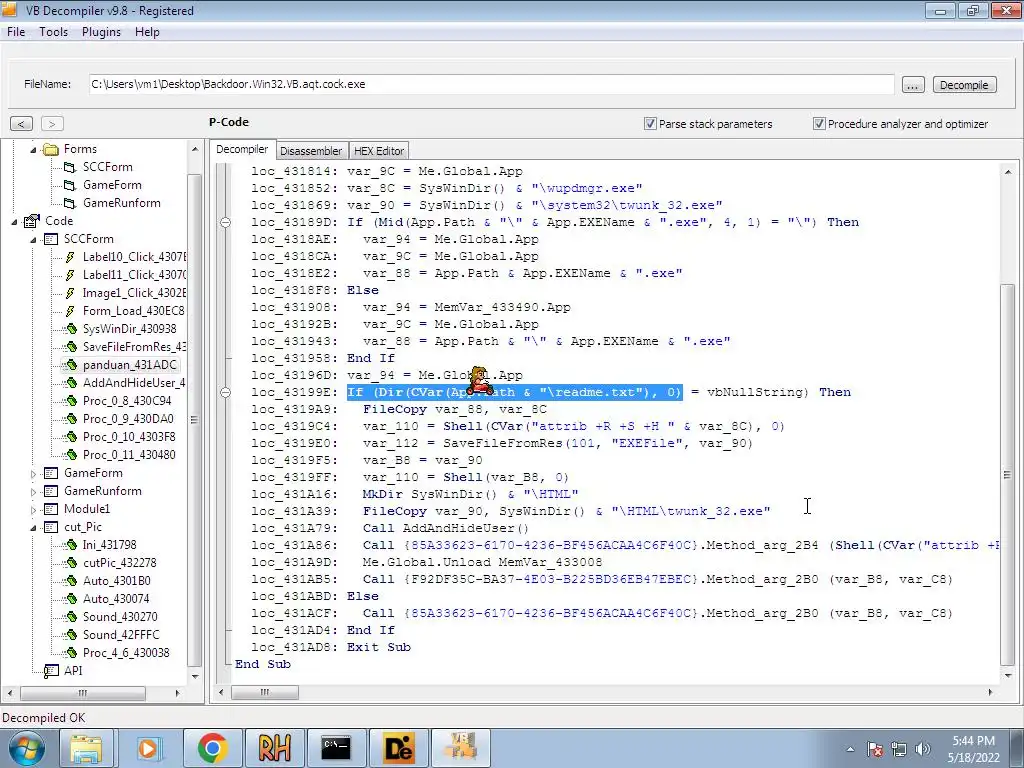The image size is (1024, 768).
Task: Select Auto_4301B0 in the tree
Action: (116, 581)
